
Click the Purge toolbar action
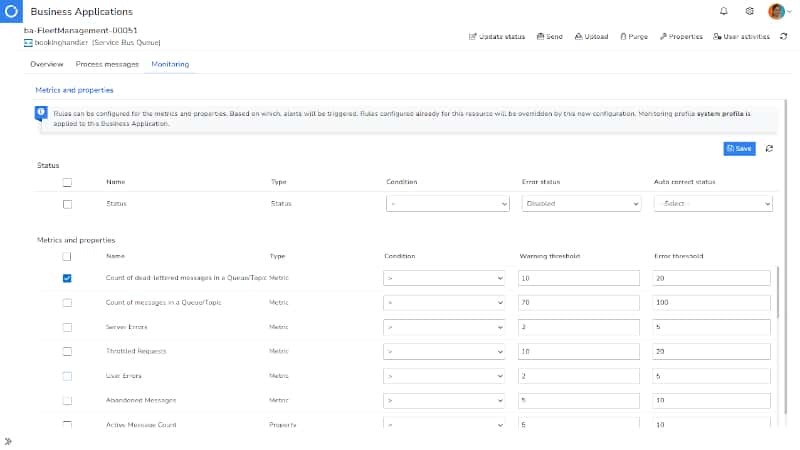point(634,36)
